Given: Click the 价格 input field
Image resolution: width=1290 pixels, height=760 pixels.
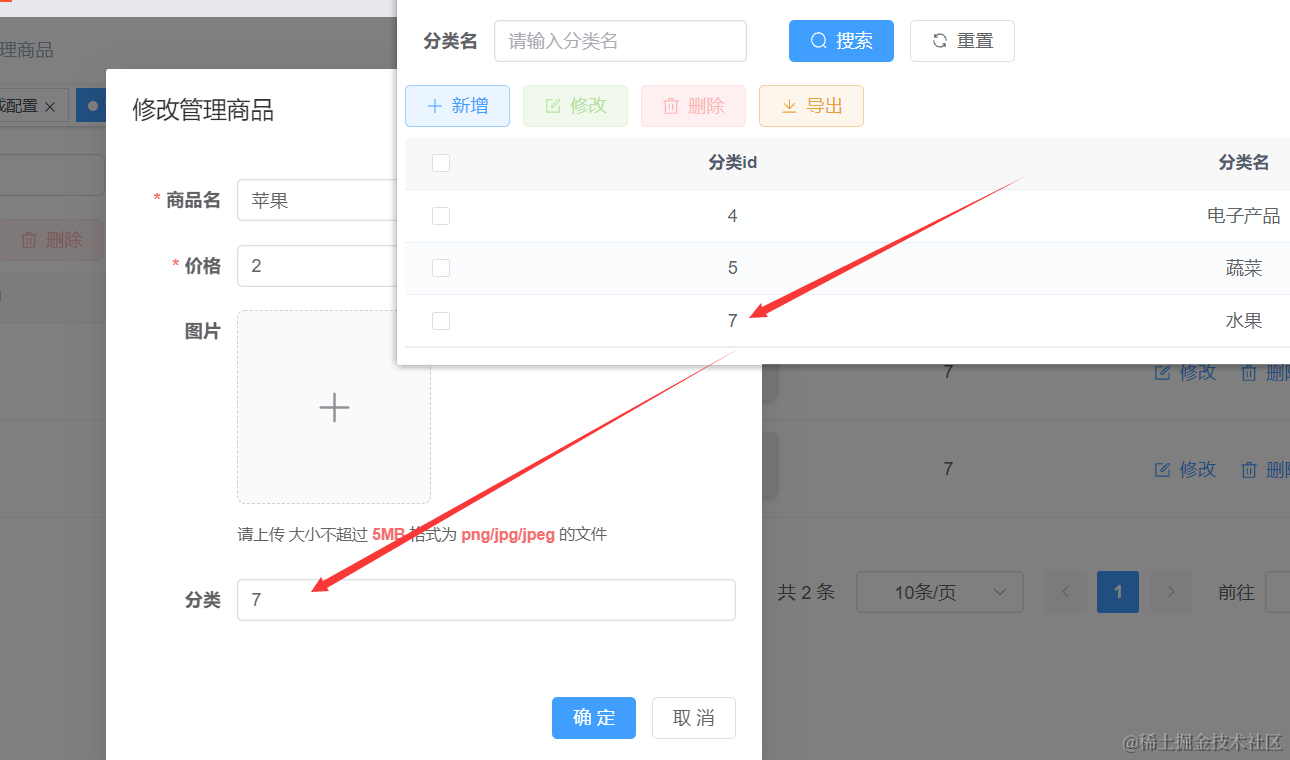Looking at the screenshot, I should coord(317,266).
